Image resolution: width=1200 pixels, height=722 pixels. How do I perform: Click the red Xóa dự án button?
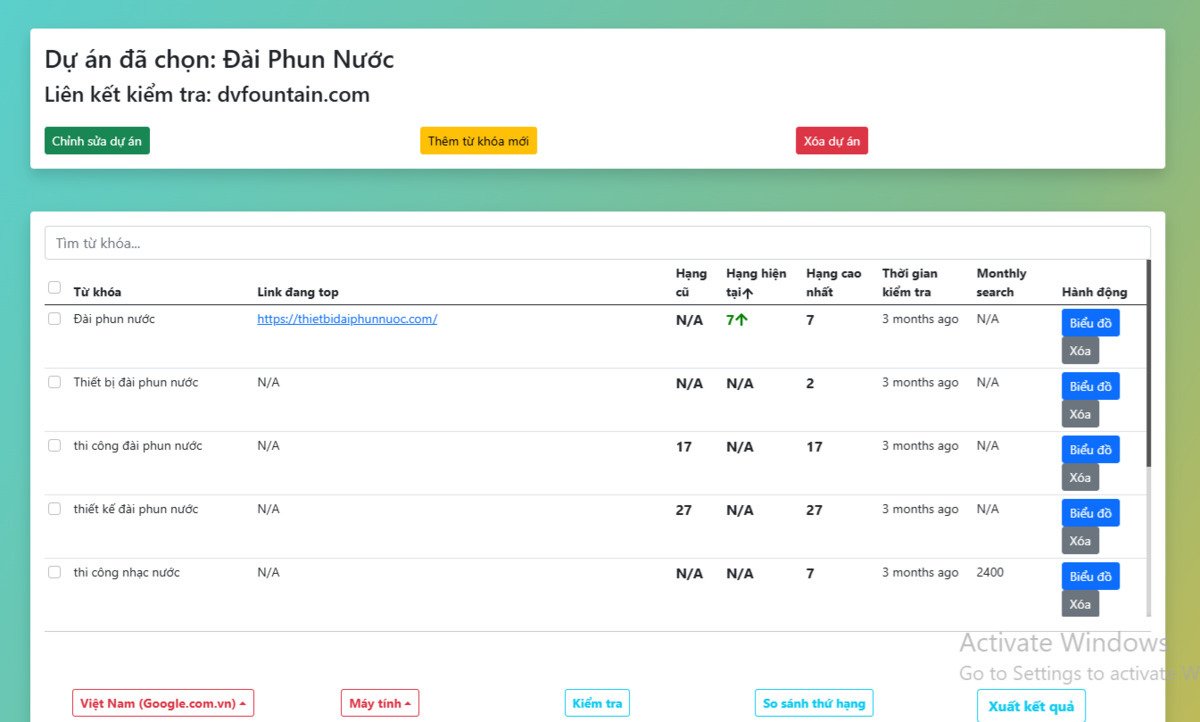pyautogui.click(x=831, y=141)
